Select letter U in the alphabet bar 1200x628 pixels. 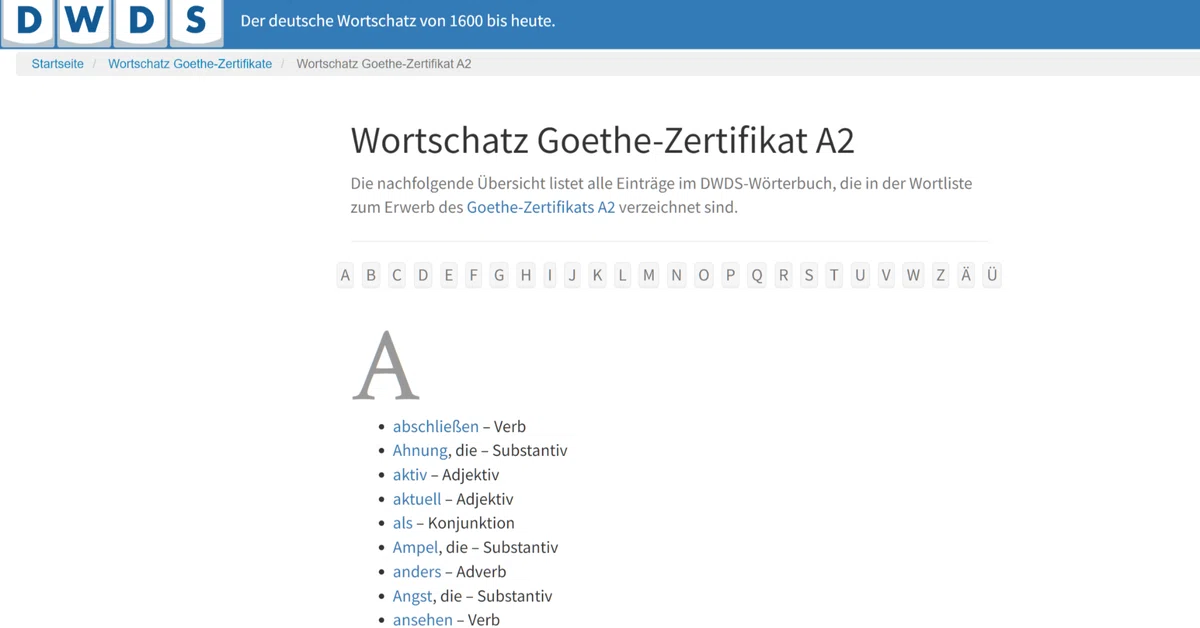860,275
